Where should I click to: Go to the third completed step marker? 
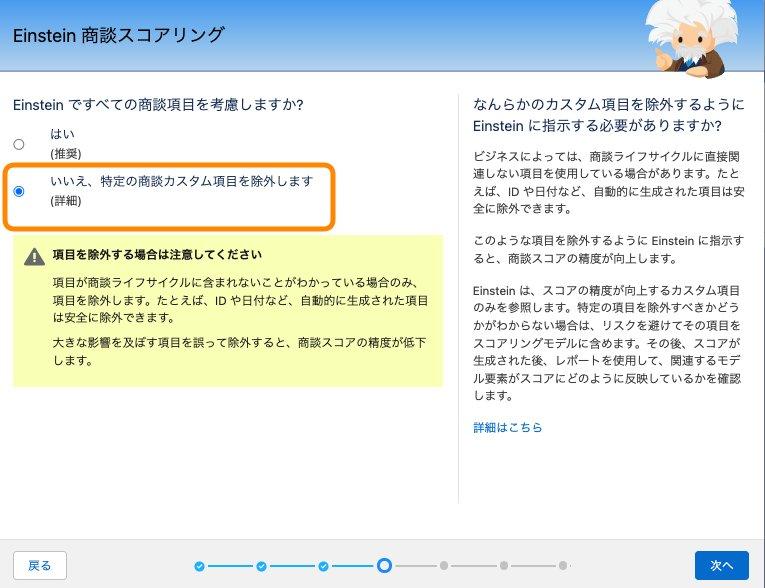tap(323, 566)
